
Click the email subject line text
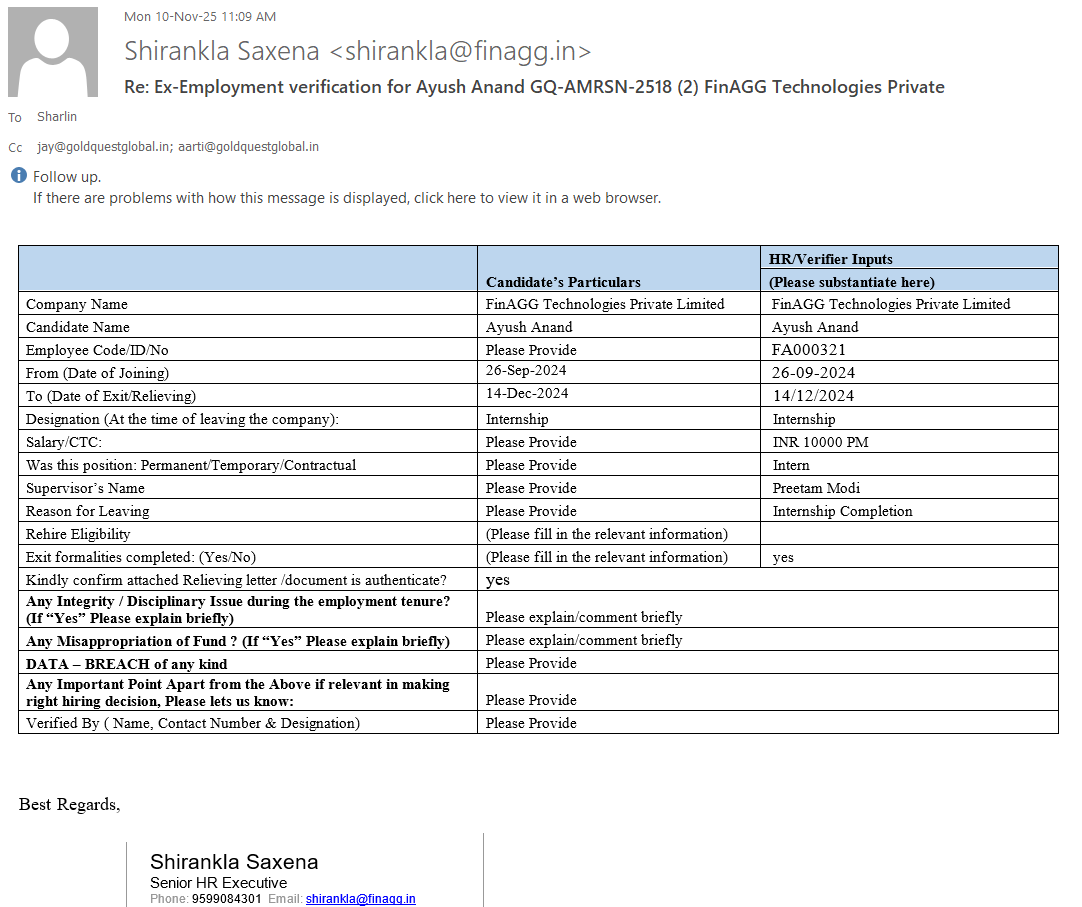(x=534, y=87)
